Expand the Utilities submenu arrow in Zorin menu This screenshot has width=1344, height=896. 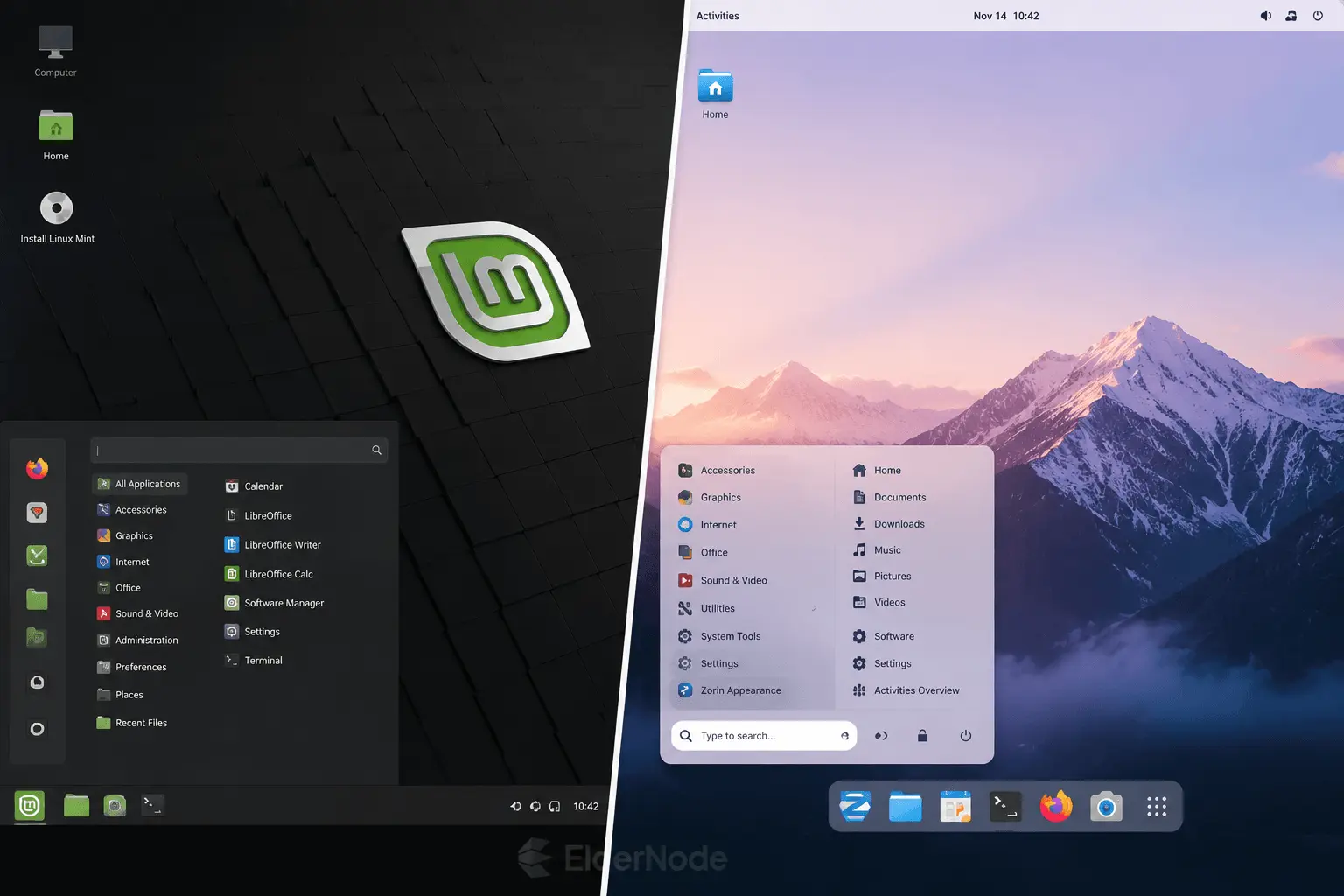[814, 608]
